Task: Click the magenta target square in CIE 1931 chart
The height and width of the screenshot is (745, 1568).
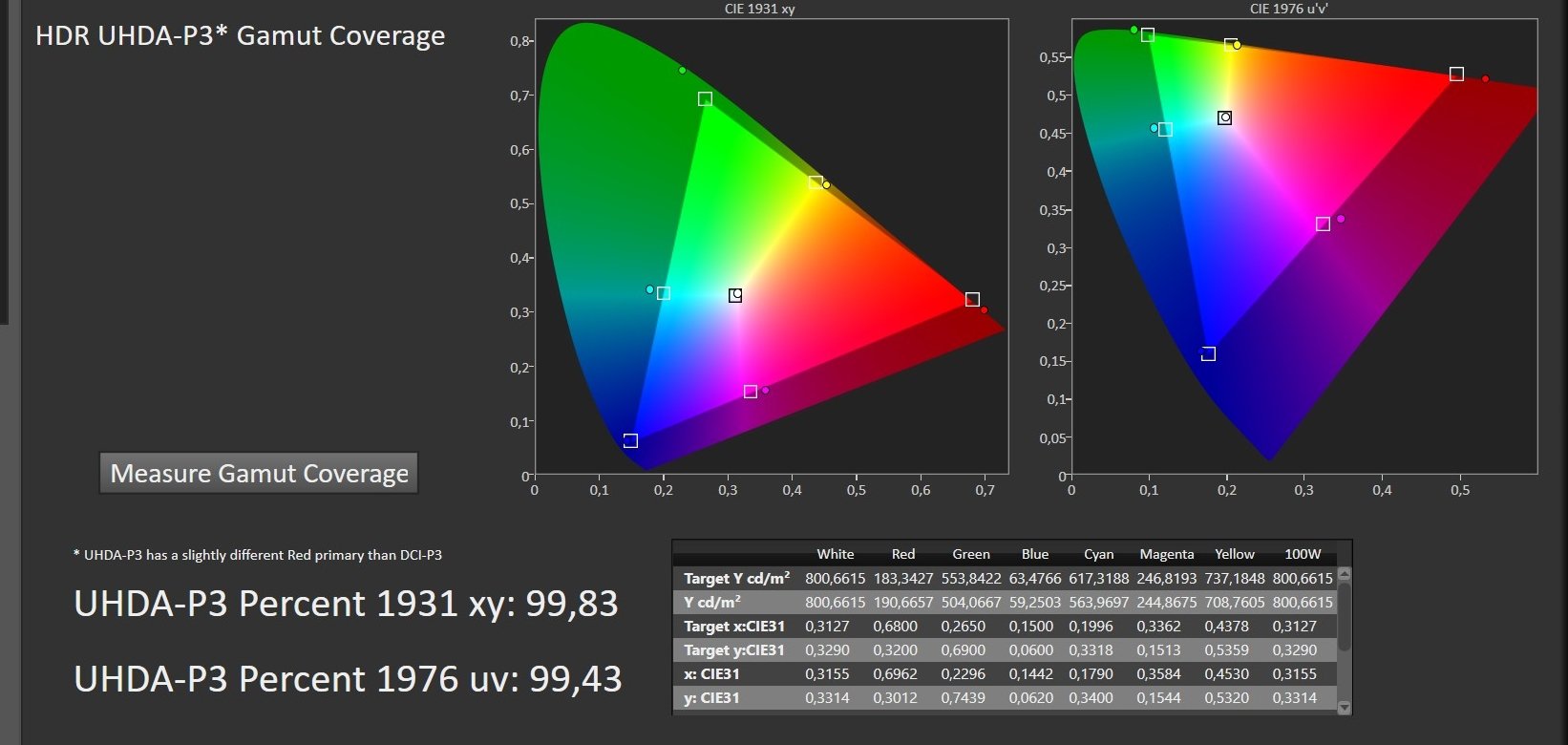Action: [x=751, y=392]
